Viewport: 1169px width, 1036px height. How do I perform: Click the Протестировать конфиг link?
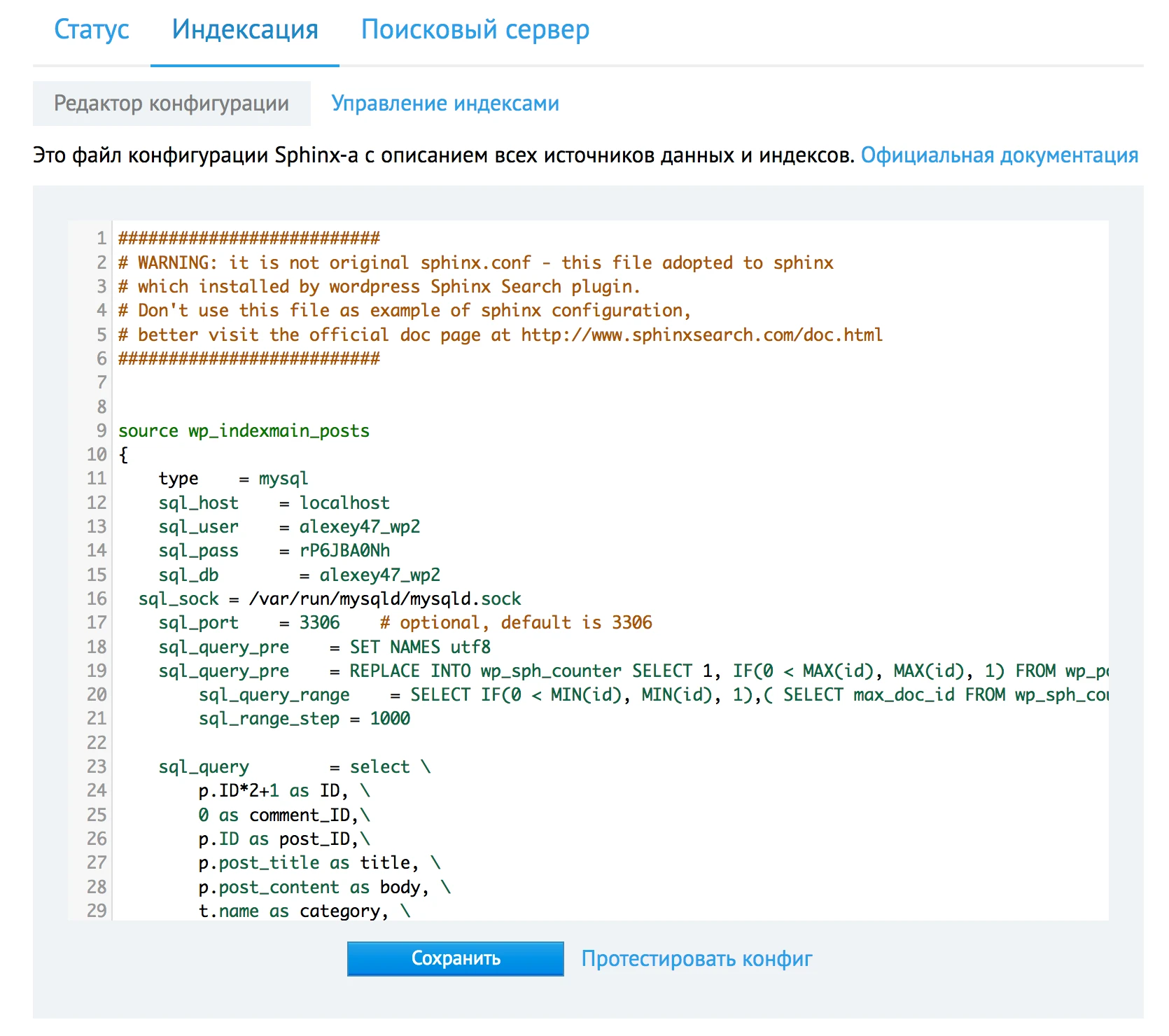pos(696,958)
